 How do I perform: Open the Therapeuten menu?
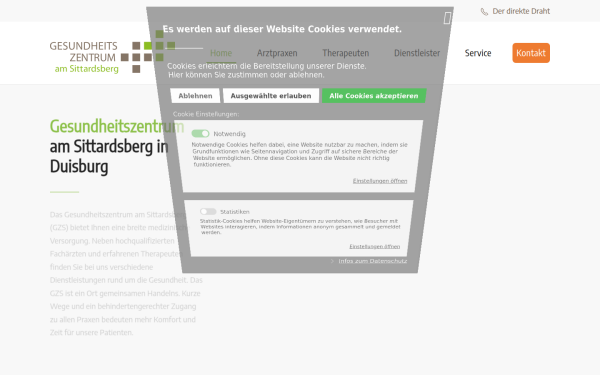(x=346, y=53)
